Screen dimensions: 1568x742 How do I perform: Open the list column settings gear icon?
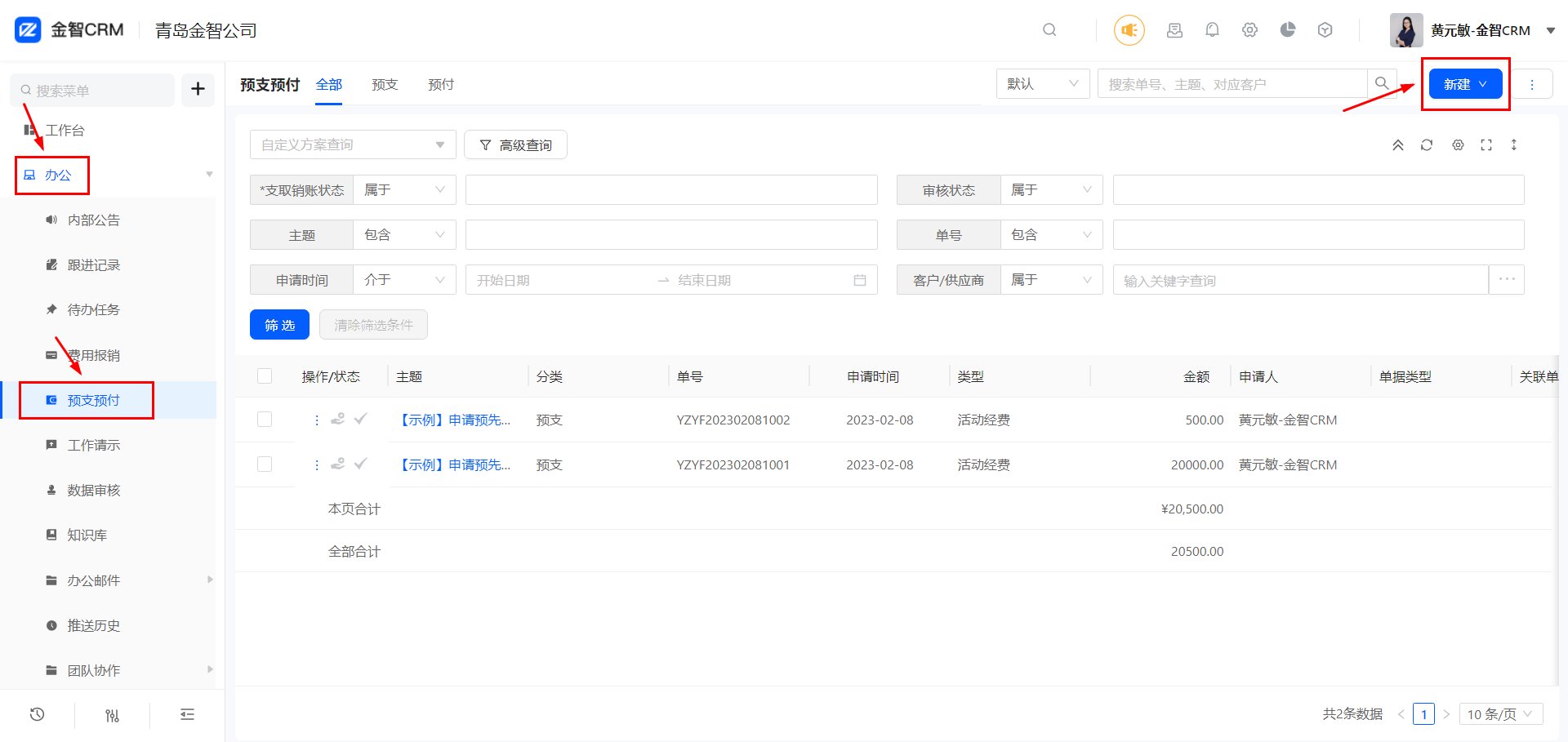click(x=1458, y=145)
